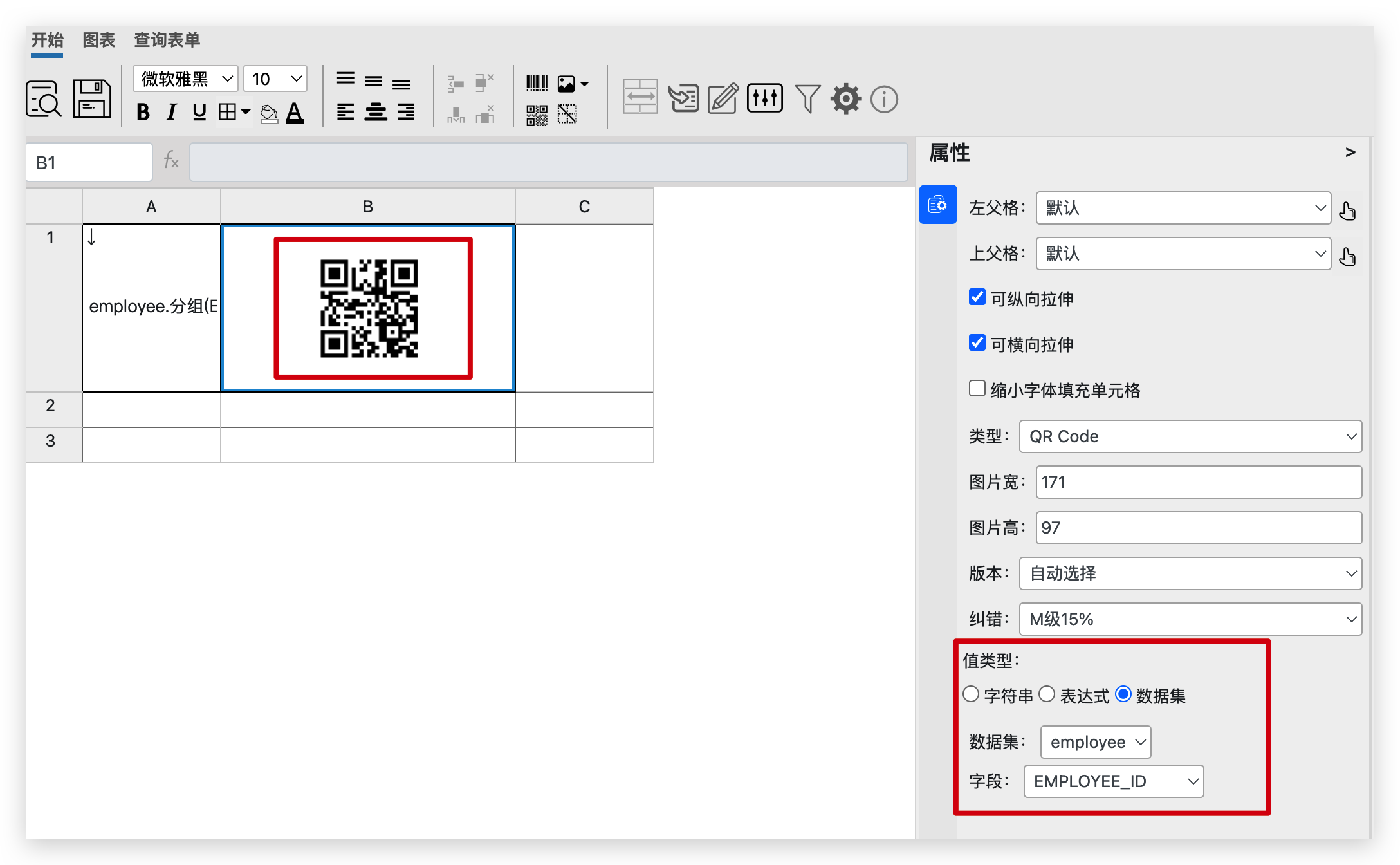The image size is (1400, 865).
Task: Open the 类型 QR Code dropdown
Action: (1190, 436)
